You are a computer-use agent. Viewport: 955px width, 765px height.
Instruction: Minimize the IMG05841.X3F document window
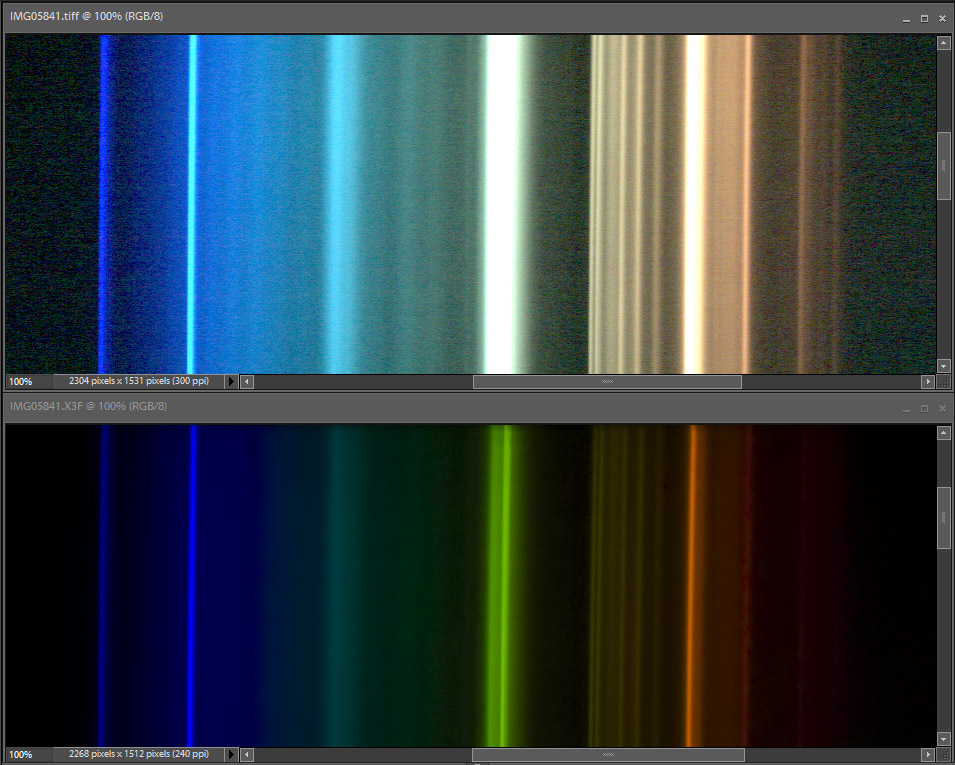(x=906, y=409)
